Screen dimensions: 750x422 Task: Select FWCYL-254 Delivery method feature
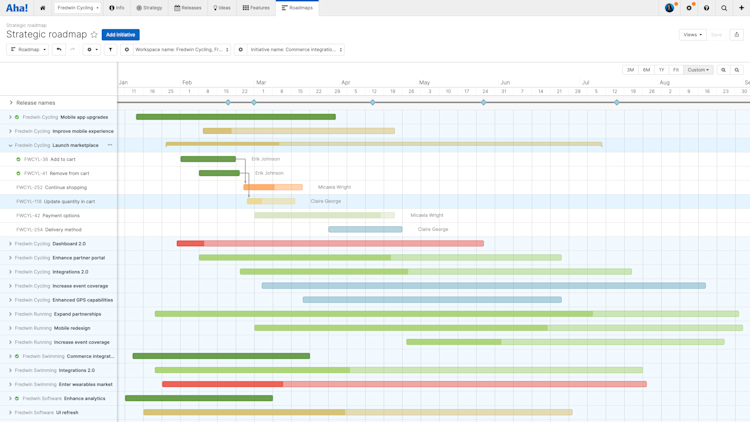(x=49, y=230)
